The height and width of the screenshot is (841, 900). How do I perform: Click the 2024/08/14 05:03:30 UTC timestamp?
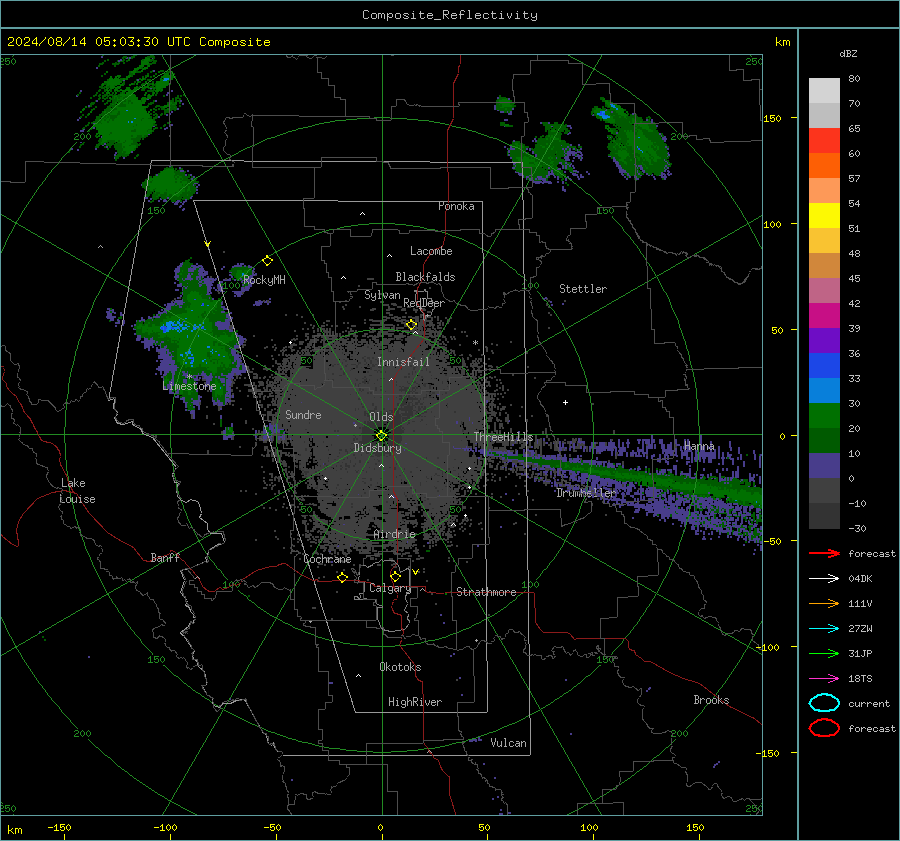click(x=98, y=41)
